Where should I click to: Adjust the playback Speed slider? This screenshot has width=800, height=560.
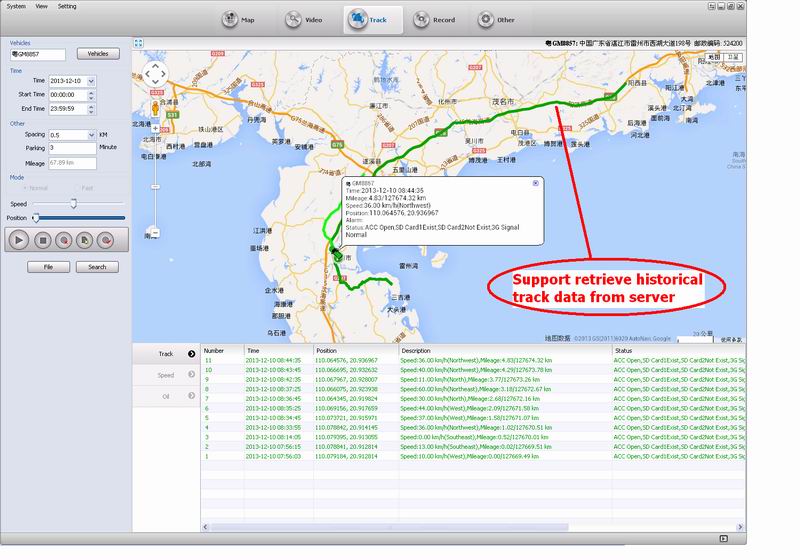tap(73, 203)
